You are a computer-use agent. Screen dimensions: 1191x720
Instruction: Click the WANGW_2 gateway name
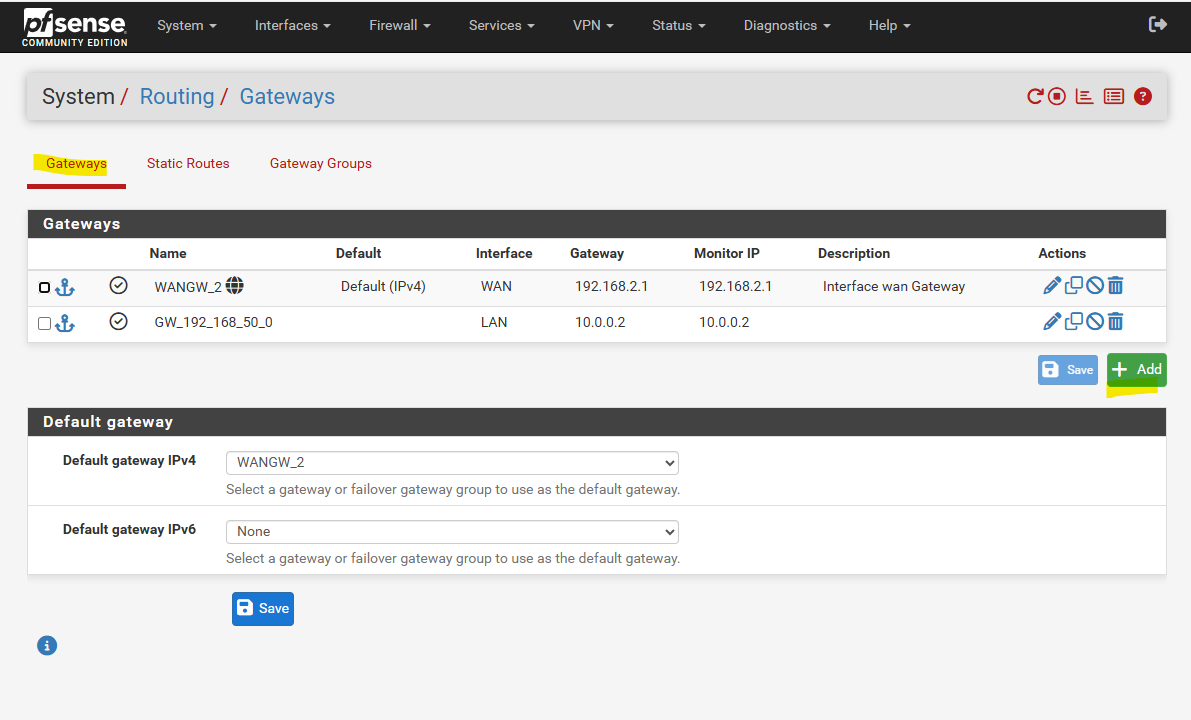click(188, 287)
